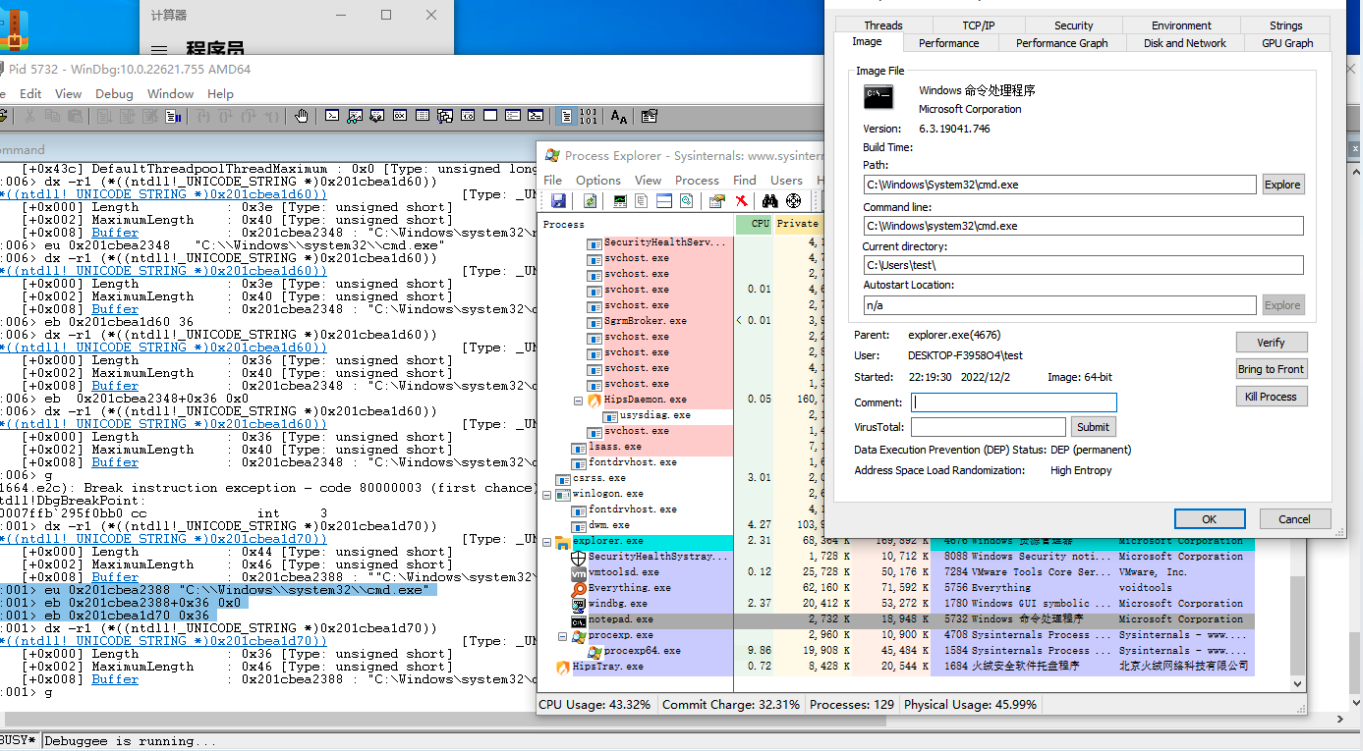Click the Kill Process button in properties dialog
Image resolution: width=1363 pixels, height=751 pixels.
pyautogui.click(x=1271, y=396)
